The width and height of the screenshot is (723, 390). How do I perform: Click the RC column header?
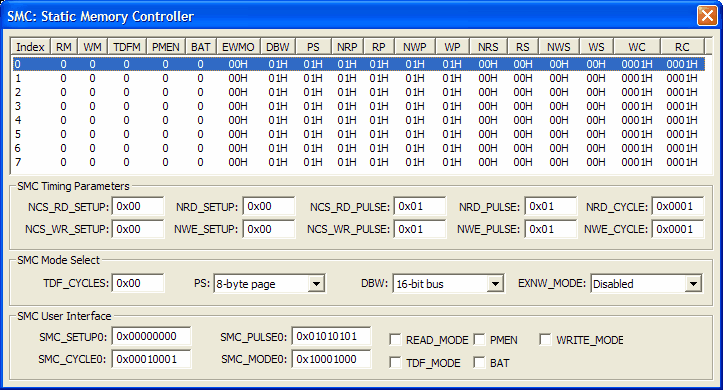tap(682, 47)
